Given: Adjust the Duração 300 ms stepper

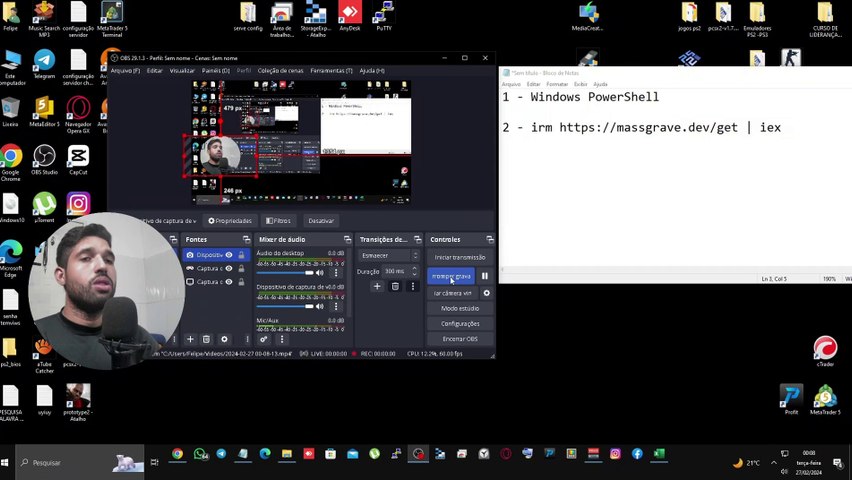Looking at the screenshot, I should [x=414, y=271].
